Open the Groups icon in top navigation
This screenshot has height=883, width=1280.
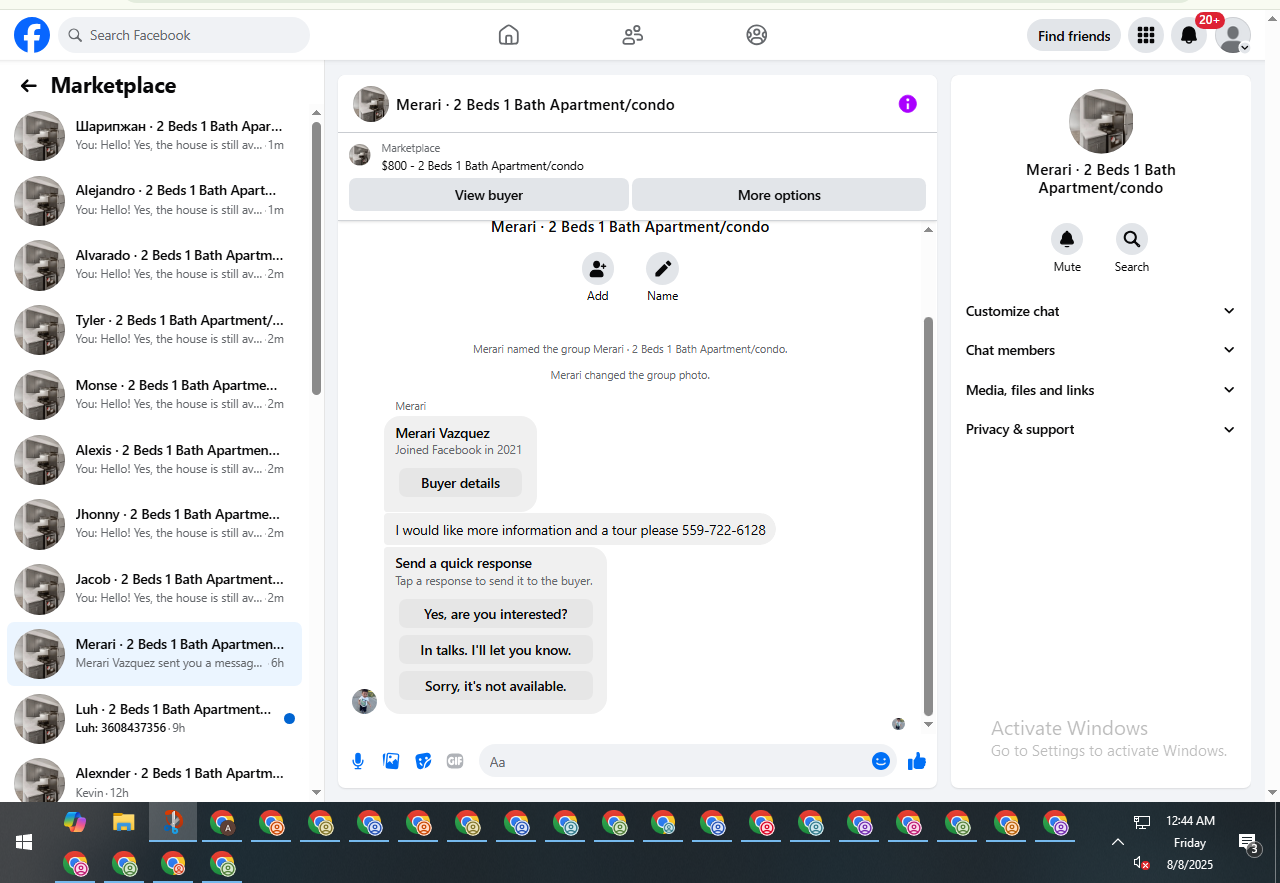click(x=757, y=35)
